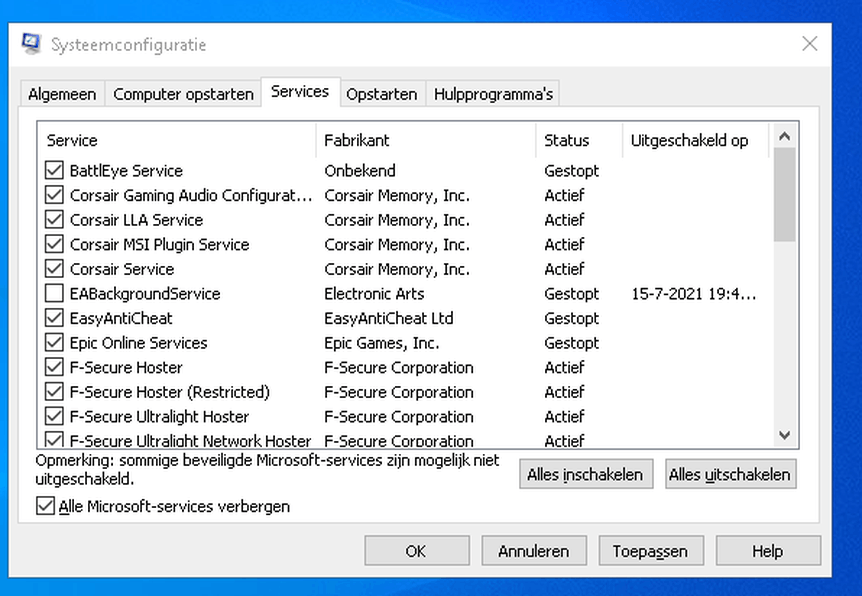Image resolution: width=862 pixels, height=596 pixels.
Task: Sort by the Service column header
Action: click(177, 141)
